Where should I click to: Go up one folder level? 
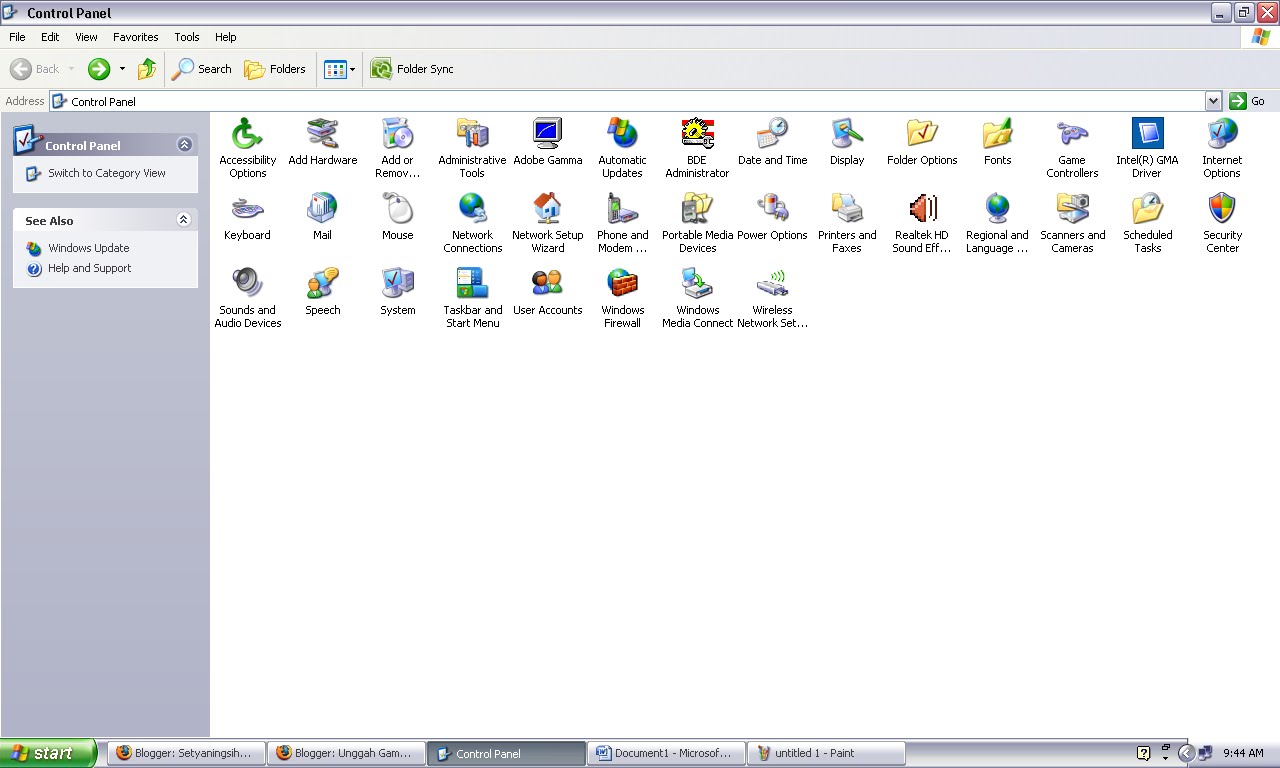pos(147,69)
